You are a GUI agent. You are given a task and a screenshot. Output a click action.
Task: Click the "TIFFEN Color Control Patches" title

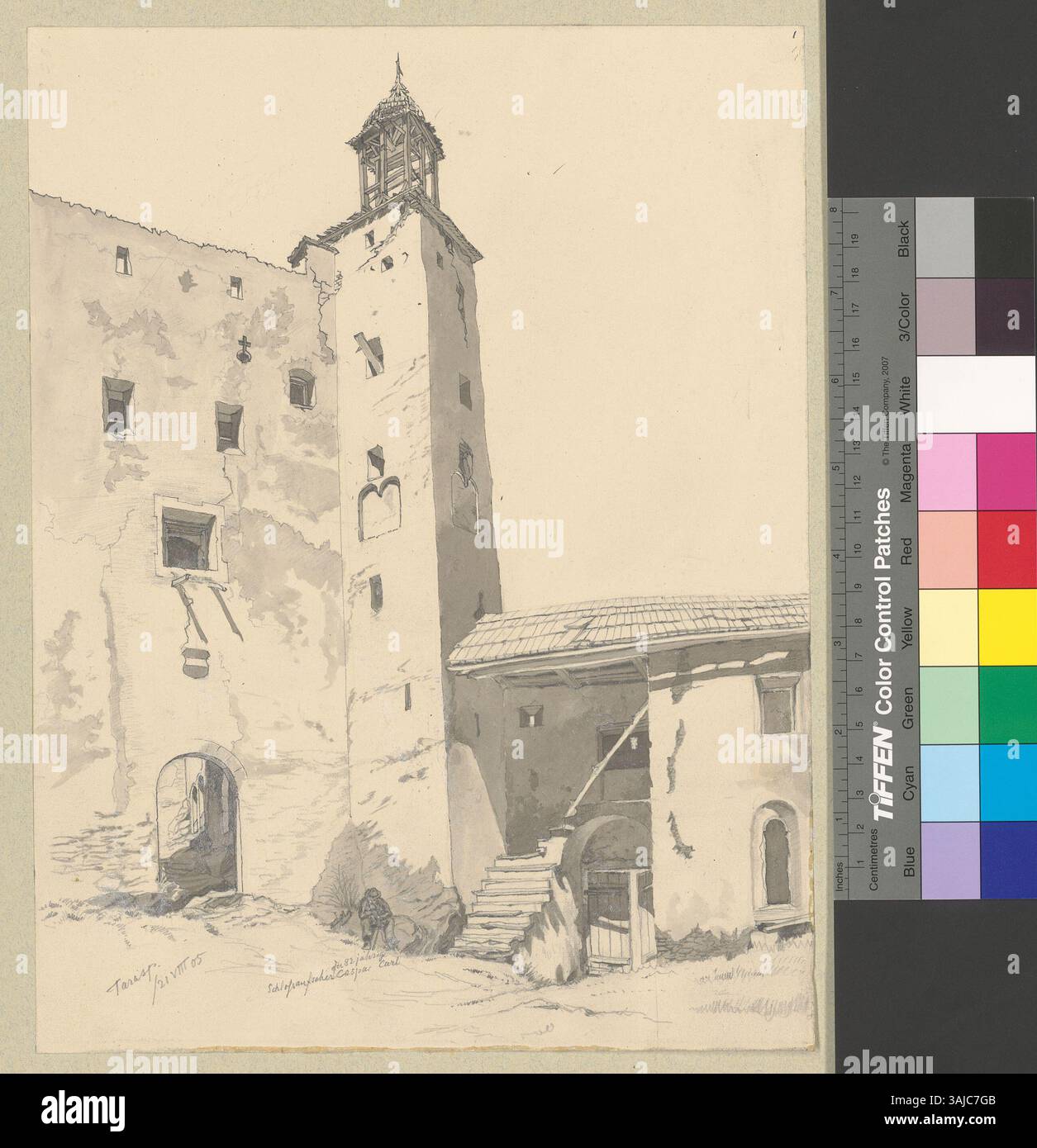[x=883, y=654]
